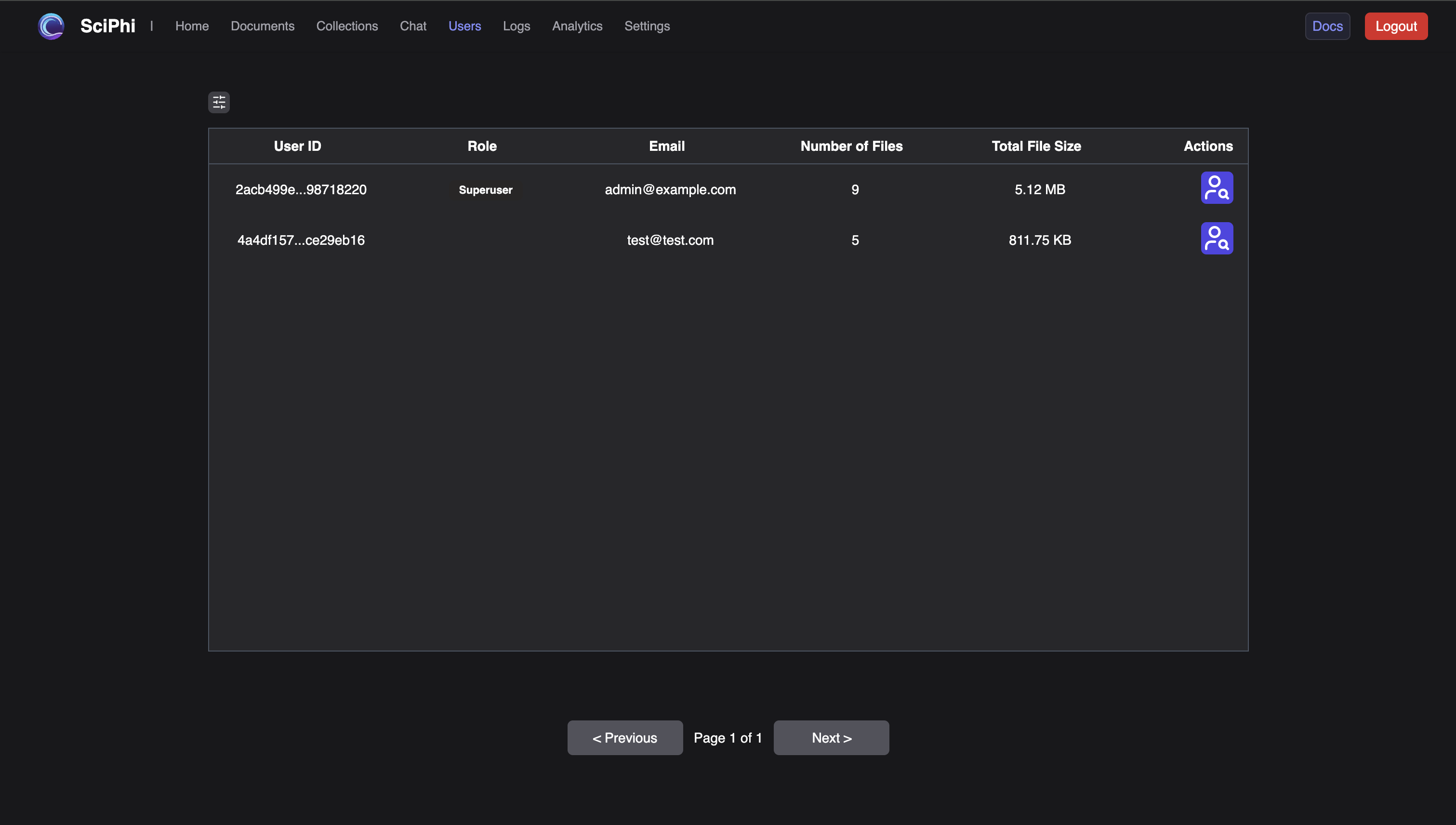Navigate to Collections

347,26
